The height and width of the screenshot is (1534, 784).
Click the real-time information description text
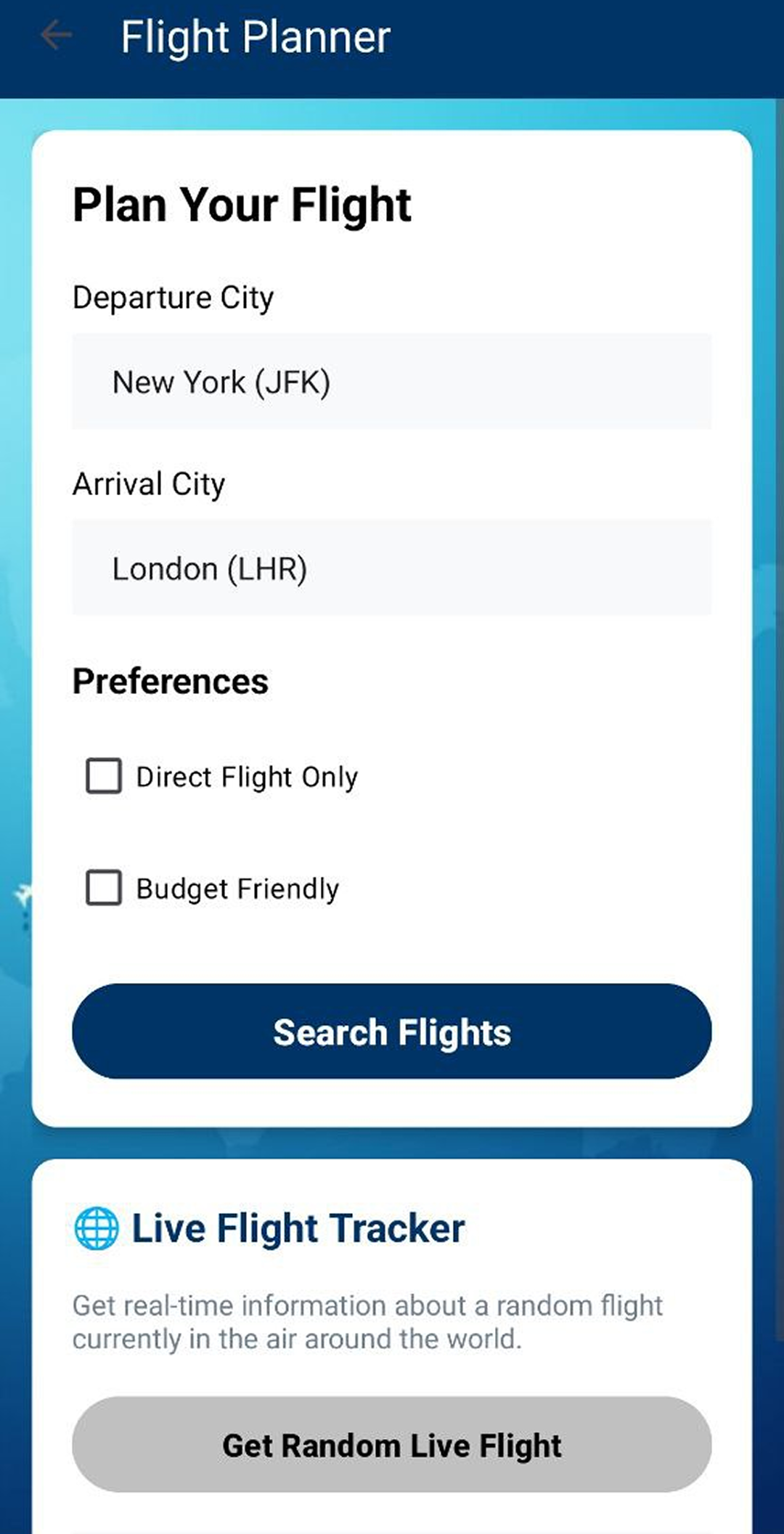pyautogui.click(x=367, y=1322)
